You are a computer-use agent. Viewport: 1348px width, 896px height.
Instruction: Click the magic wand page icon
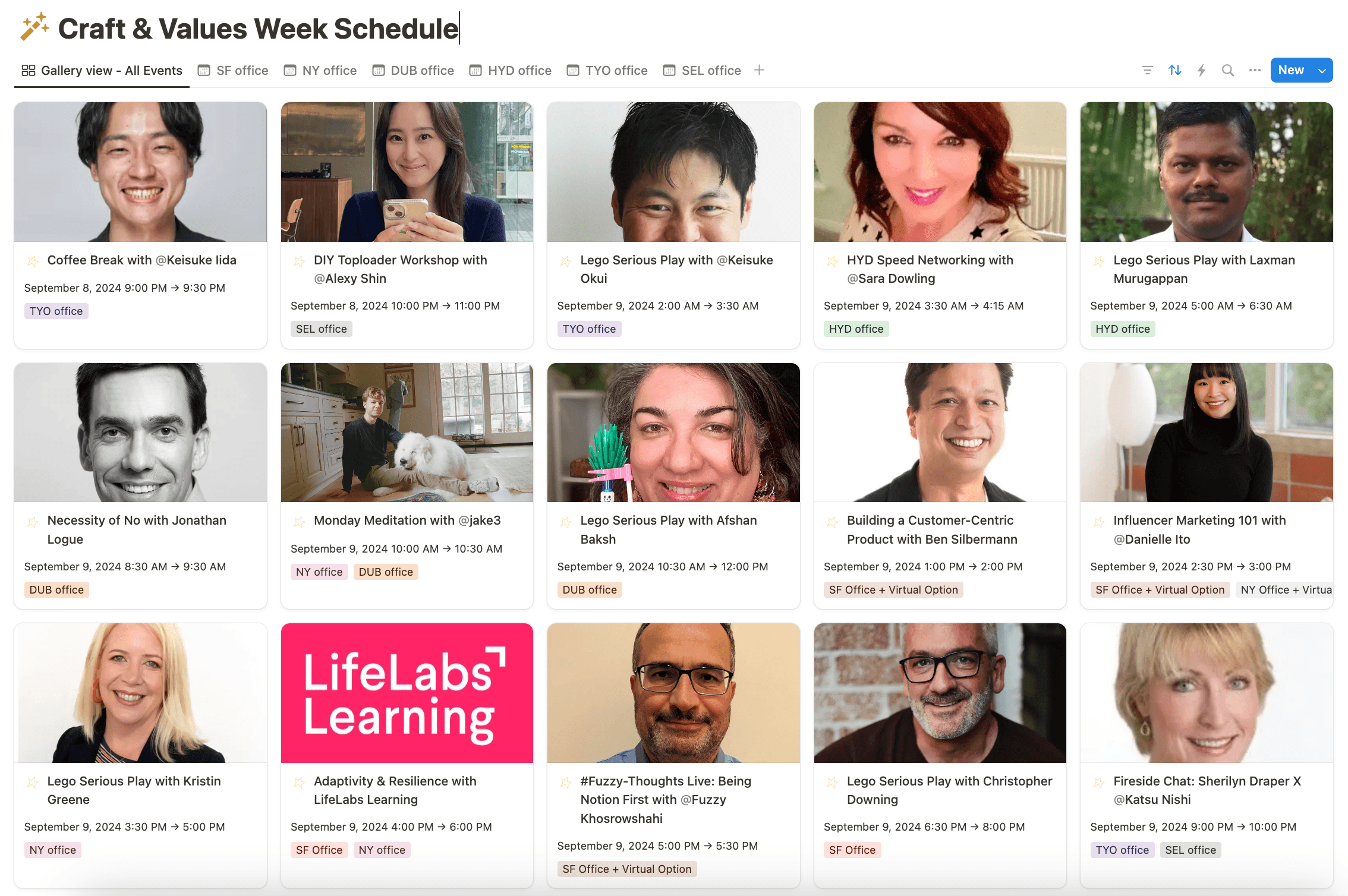pos(34,27)
